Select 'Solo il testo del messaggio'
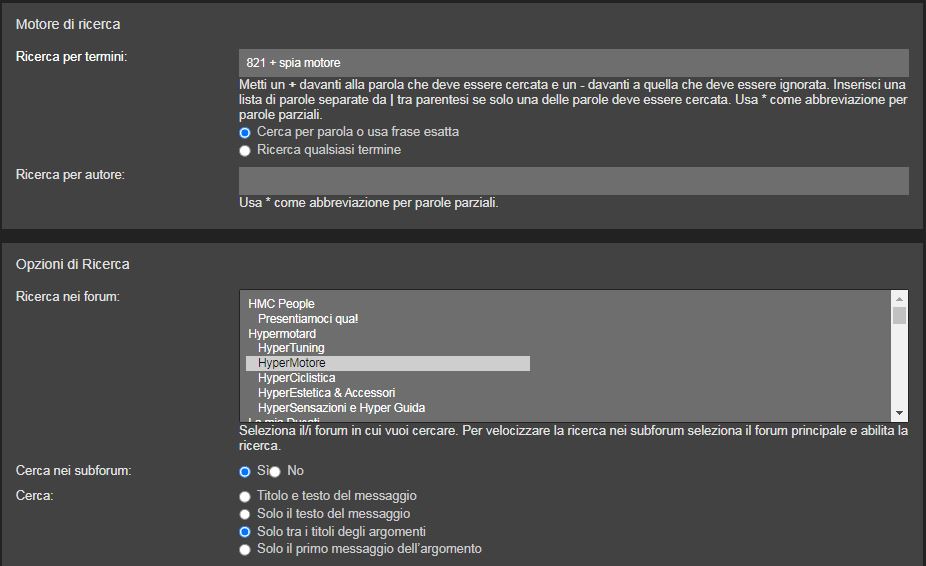Viewport: 926px width, 566px height. click(x=245, y=514)
